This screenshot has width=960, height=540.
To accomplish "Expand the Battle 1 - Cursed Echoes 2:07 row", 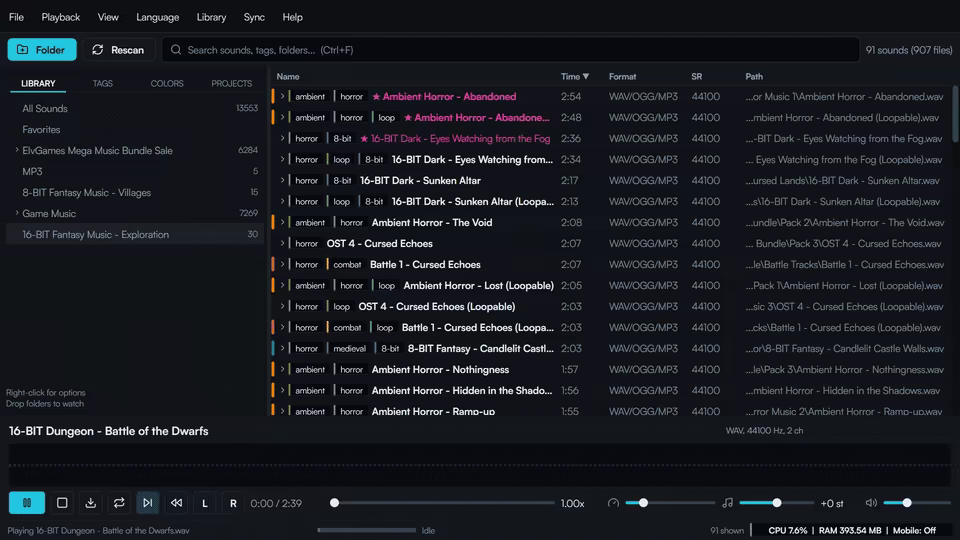I will click(x=282, y=264).
